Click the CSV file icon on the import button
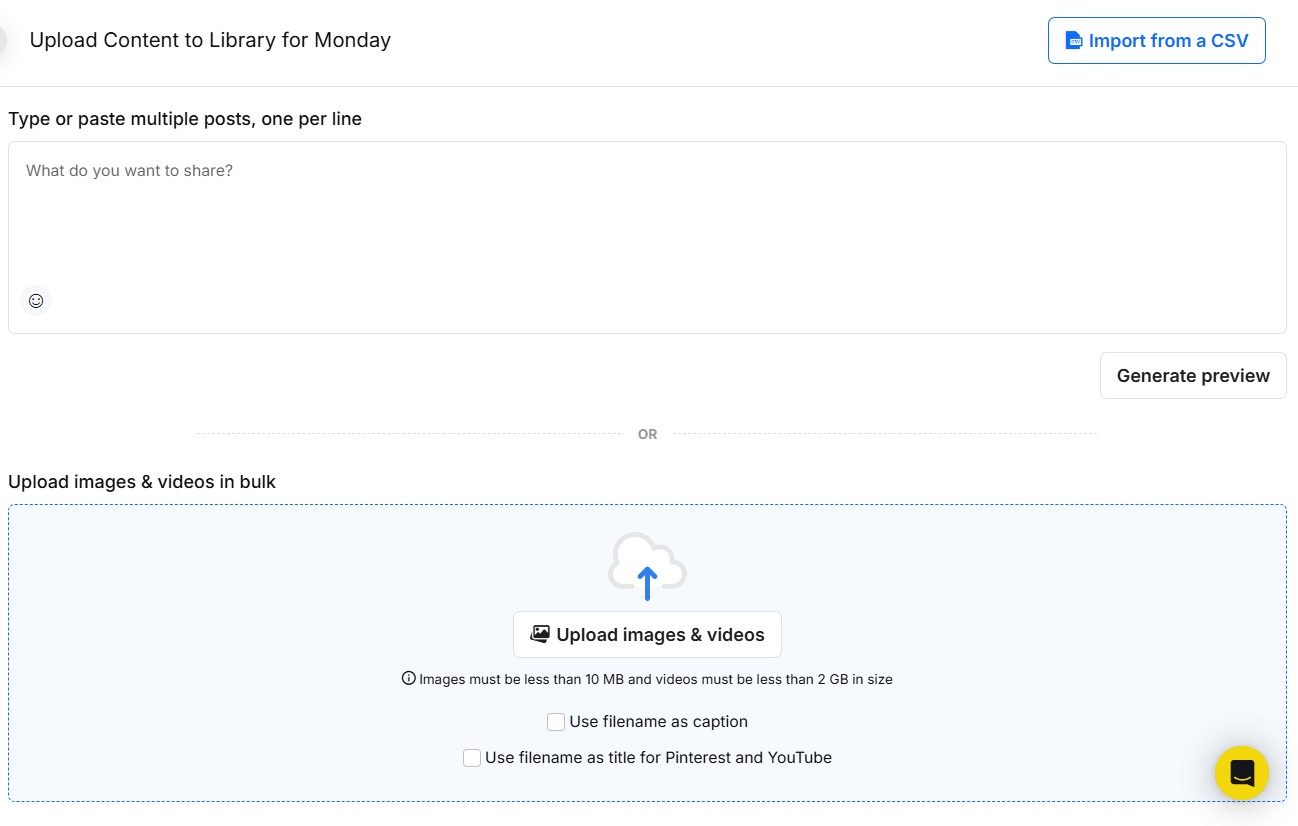Screen dimensions: 1298x826 point(1074,40)
